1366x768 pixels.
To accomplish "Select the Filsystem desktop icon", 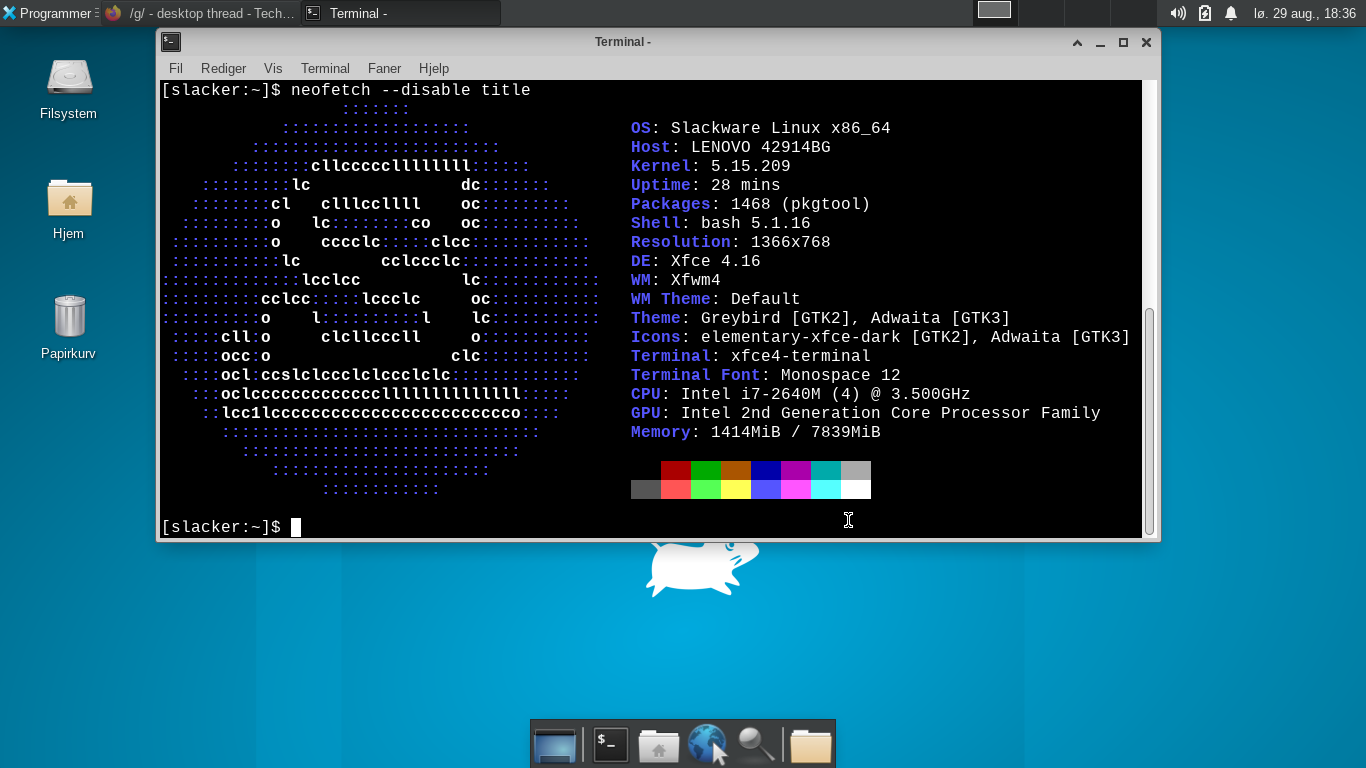I will coord(69,88).
